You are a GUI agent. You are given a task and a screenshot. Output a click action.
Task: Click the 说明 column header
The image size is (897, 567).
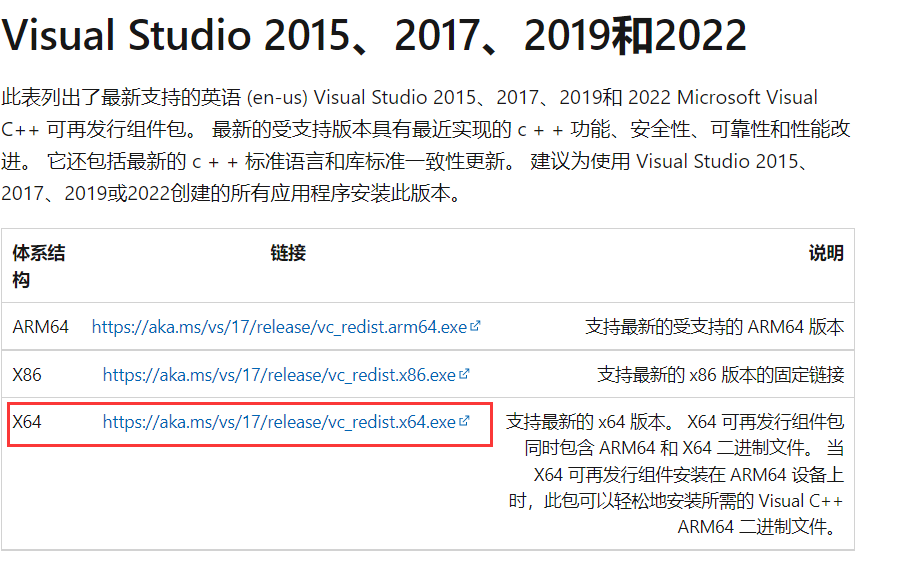point(826,253)
